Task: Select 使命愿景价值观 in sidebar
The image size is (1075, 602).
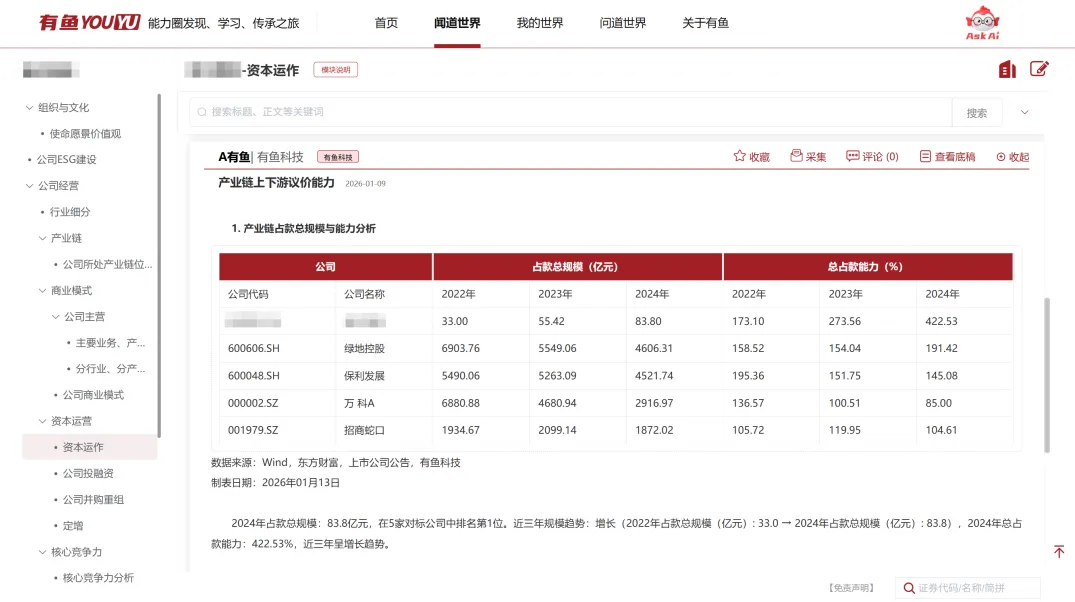Action: (x=85, y=134)
